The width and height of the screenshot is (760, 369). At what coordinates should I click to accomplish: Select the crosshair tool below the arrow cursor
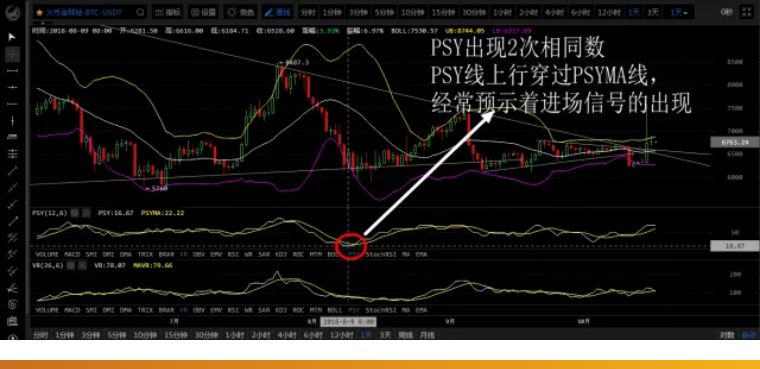(x=12, y=54)
